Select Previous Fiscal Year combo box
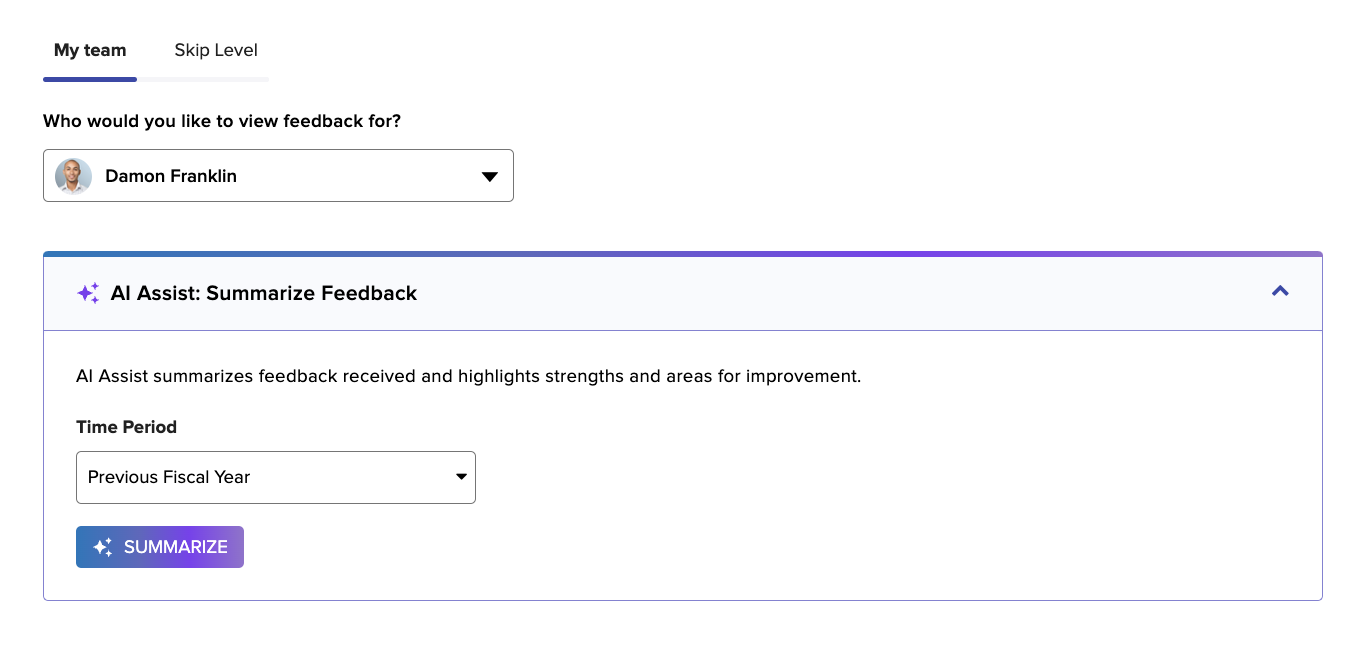Screen dimensions: 1370x650 tap(276, 477)
